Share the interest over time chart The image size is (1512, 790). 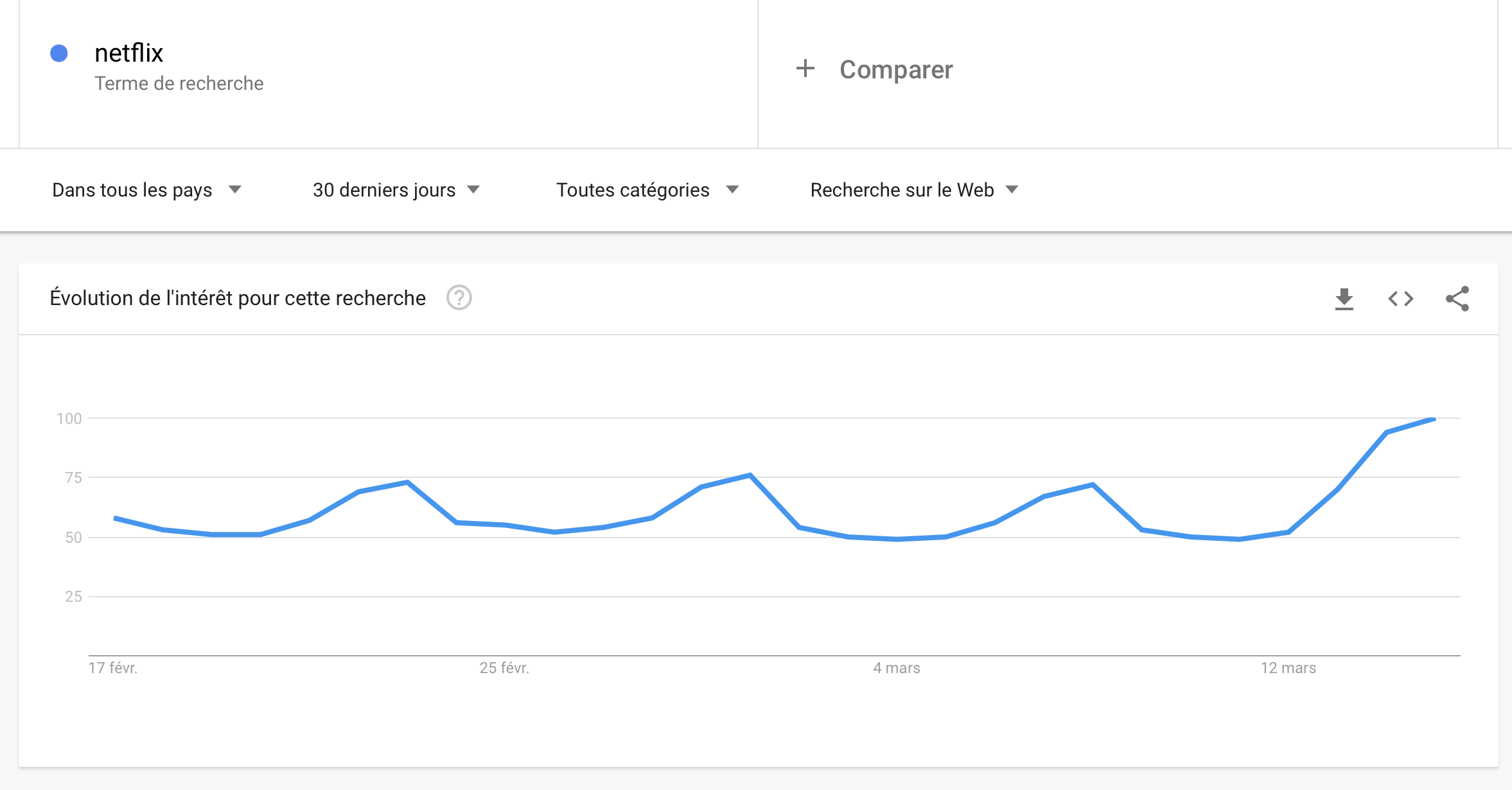coord(1457,299)
